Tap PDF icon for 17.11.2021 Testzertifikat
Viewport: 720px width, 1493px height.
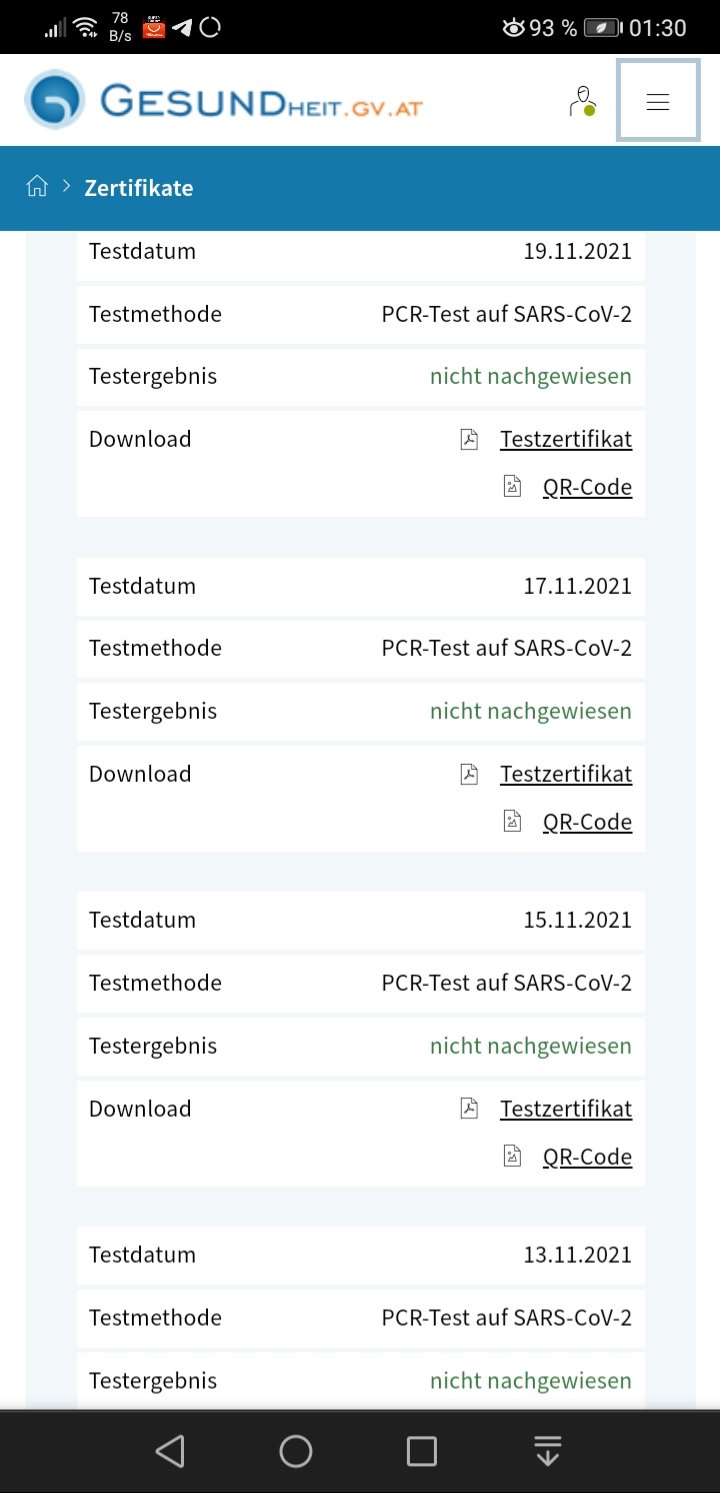tap(469, 774)
